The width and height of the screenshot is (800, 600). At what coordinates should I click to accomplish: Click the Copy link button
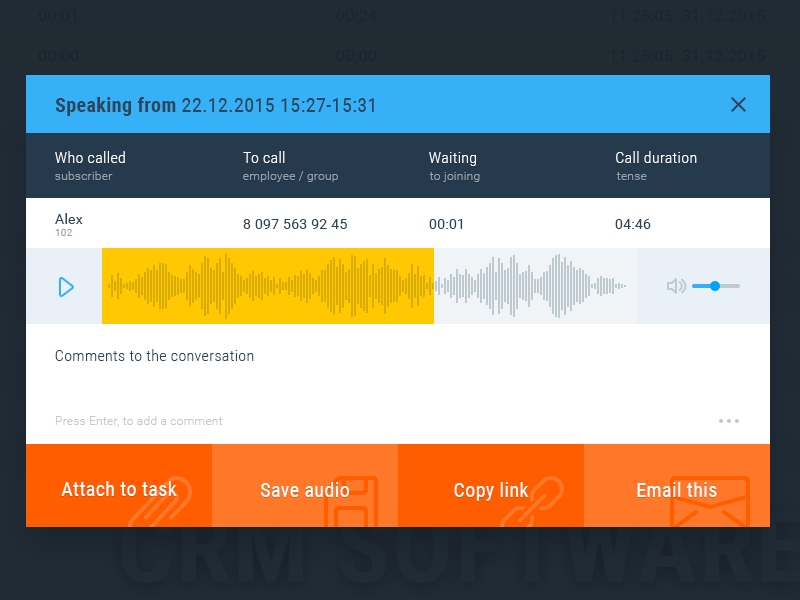click(x=491, y=489)
